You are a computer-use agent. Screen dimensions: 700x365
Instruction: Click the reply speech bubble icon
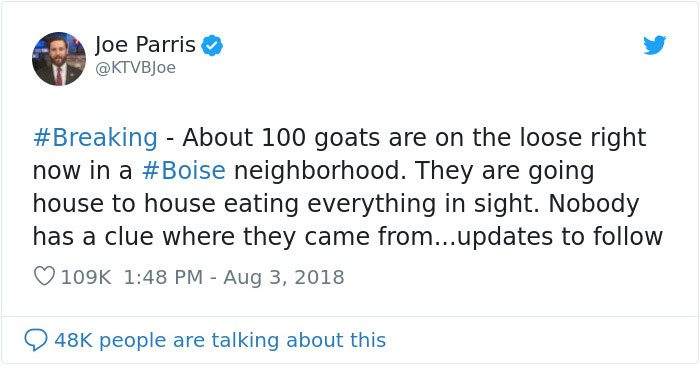click(x=36, y=340)
